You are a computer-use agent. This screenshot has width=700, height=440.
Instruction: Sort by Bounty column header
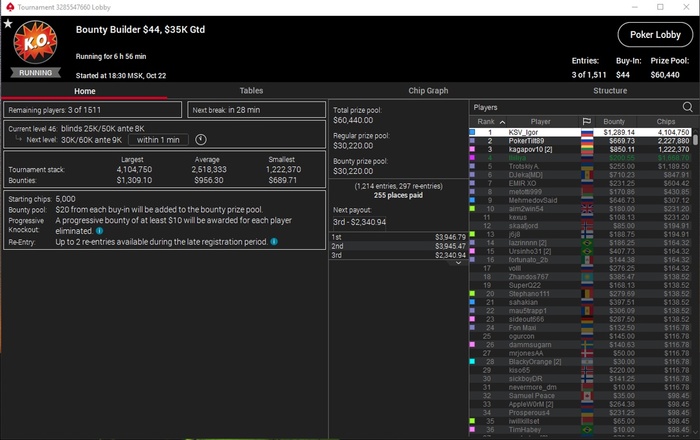[614, 121]
